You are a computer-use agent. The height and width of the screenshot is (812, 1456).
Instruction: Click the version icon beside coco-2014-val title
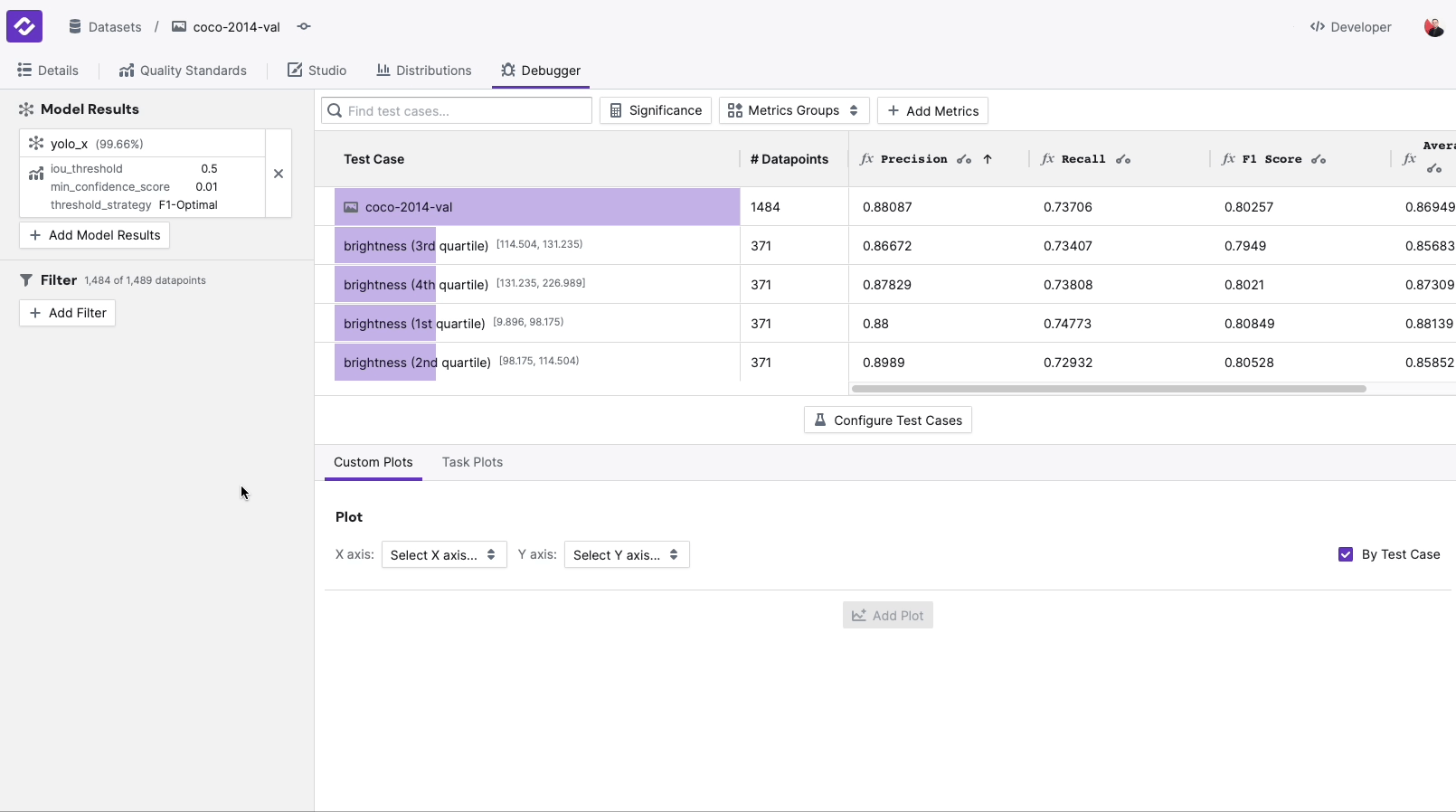(304, 27)
